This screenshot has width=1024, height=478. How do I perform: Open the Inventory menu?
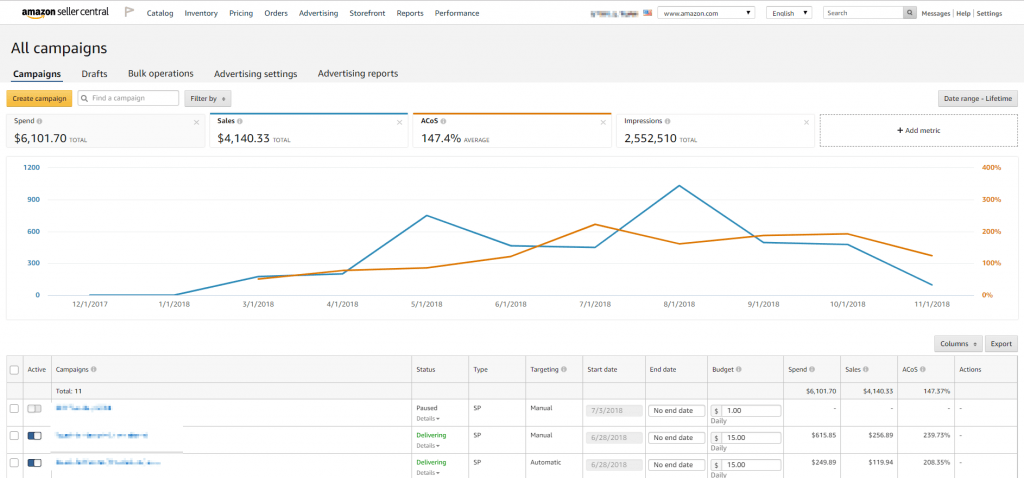(x=201, y=13)
